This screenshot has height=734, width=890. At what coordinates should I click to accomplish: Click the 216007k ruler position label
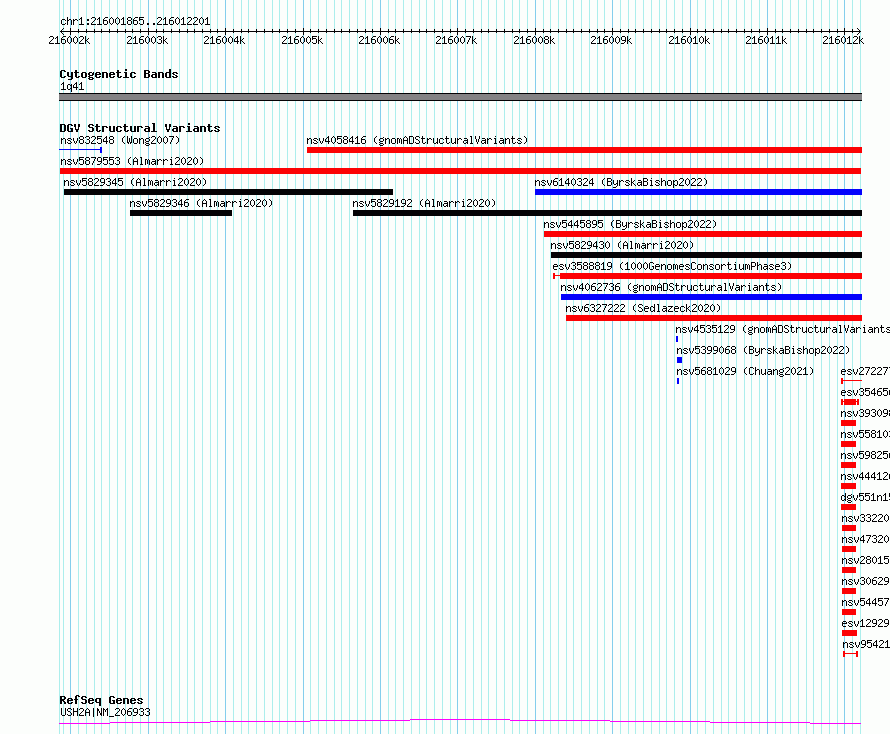pos(456,40)
